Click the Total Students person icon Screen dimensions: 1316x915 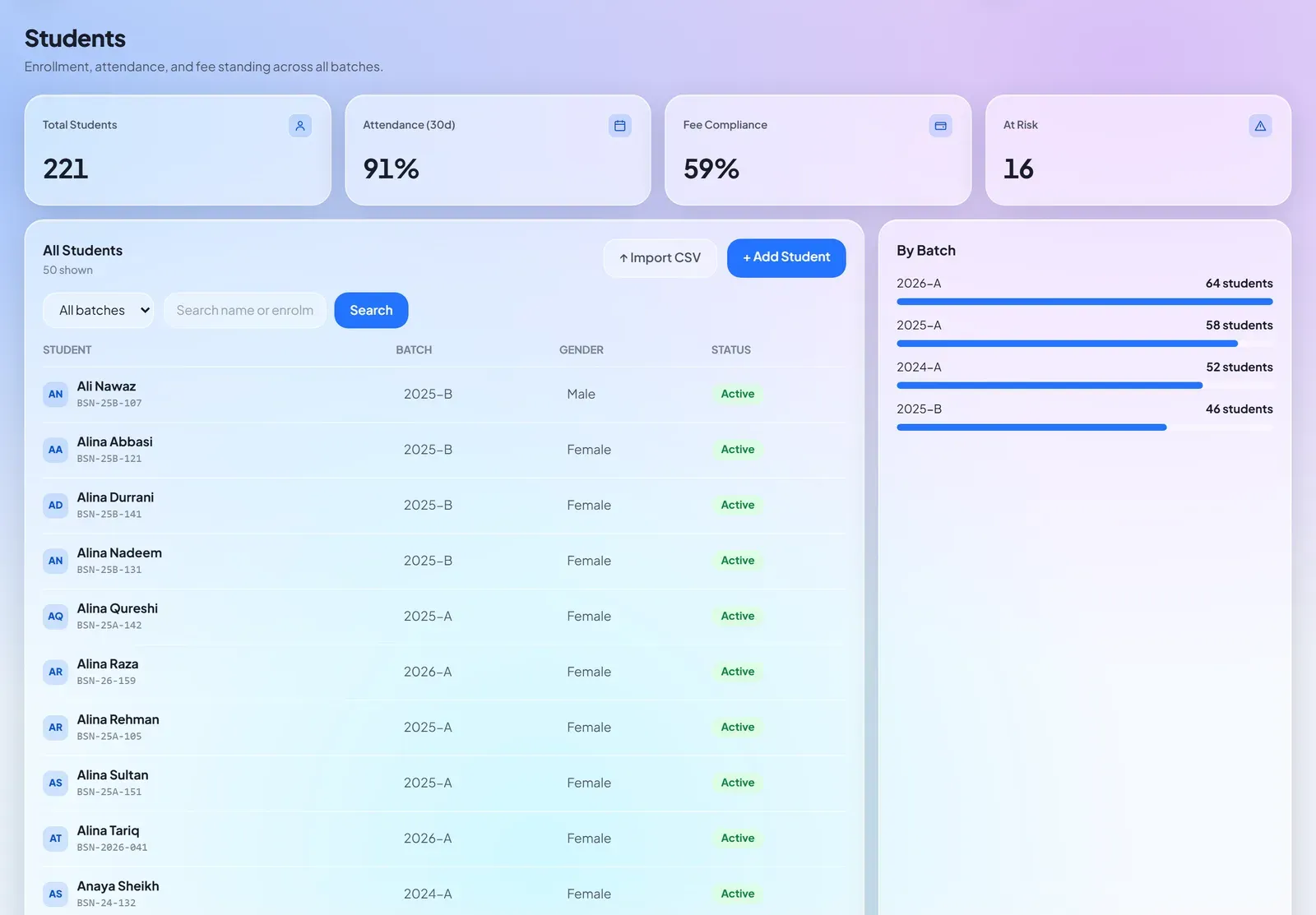[x=300, y=126]
